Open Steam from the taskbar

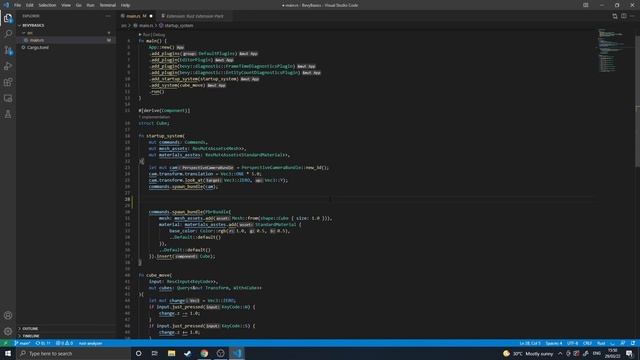click(188, 353)
